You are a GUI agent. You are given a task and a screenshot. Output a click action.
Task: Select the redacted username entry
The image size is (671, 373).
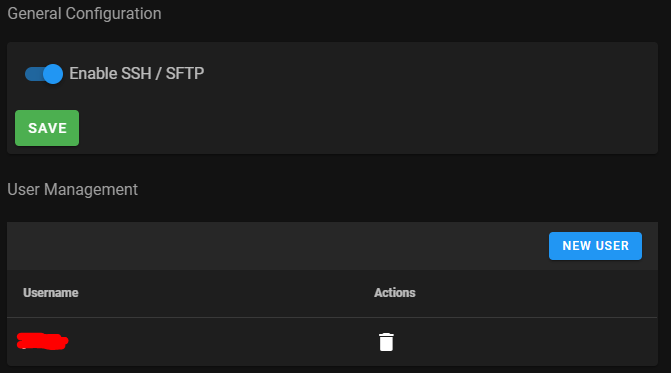coord(42,341)
